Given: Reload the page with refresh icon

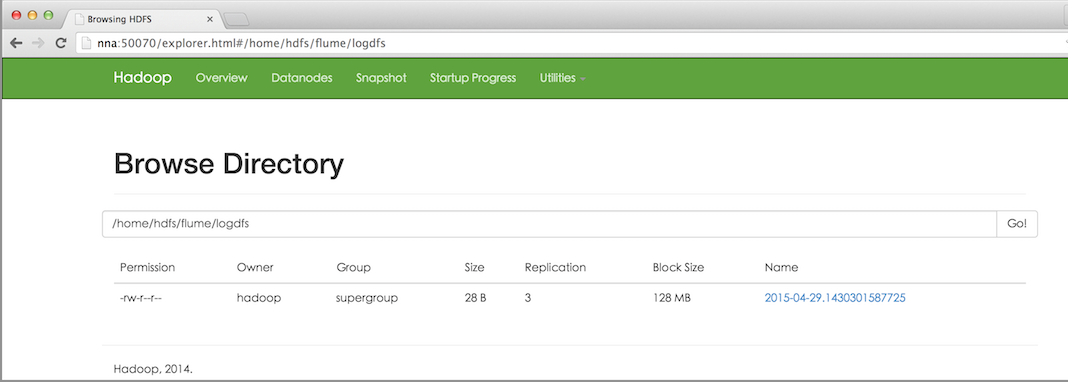Looking at the screenshot, I should click(x=61, y=43).
